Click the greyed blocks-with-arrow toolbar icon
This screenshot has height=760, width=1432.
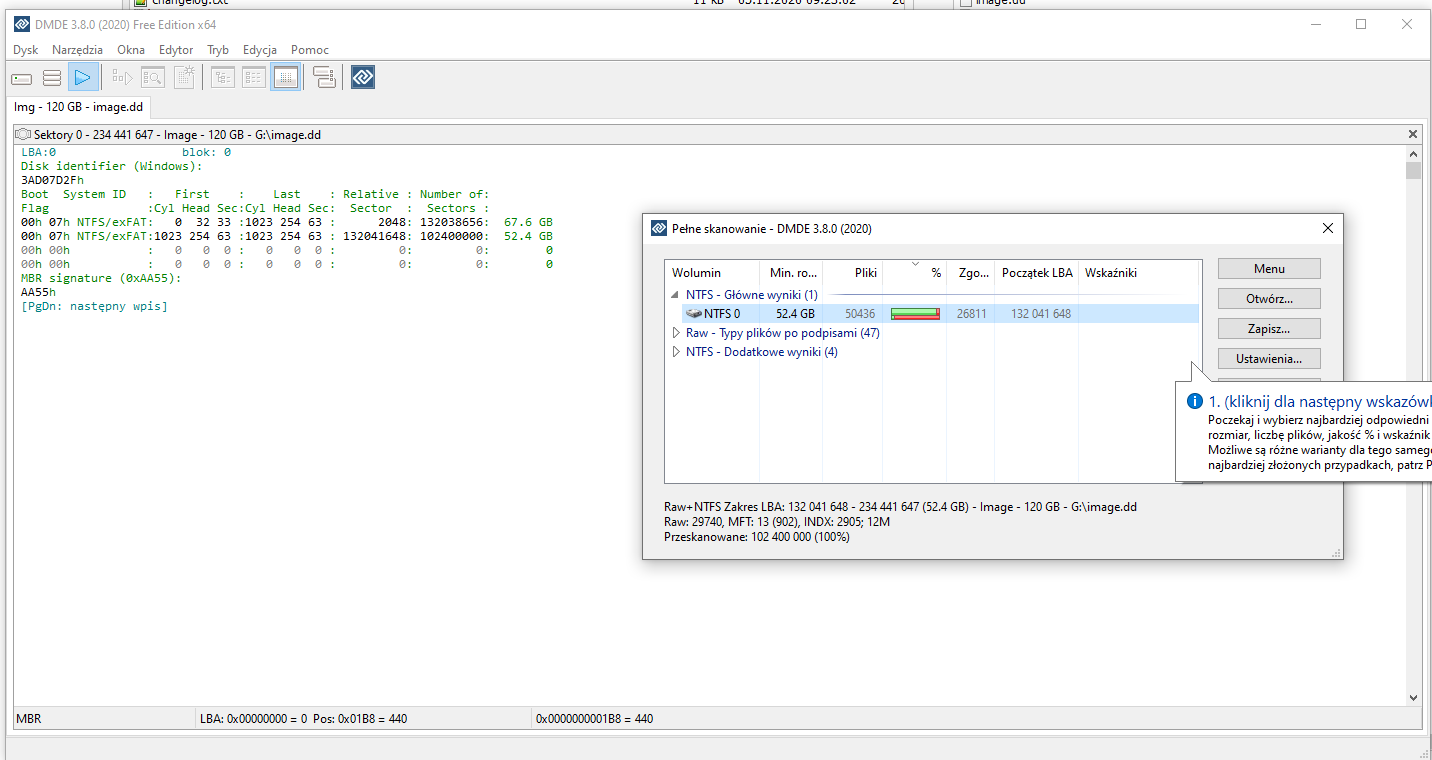coord(123,78)
